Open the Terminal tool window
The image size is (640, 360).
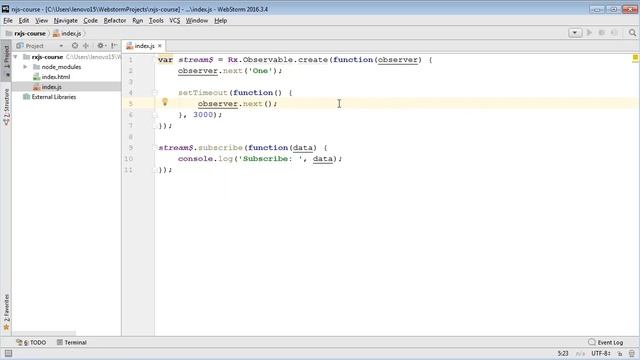[71, 342]
